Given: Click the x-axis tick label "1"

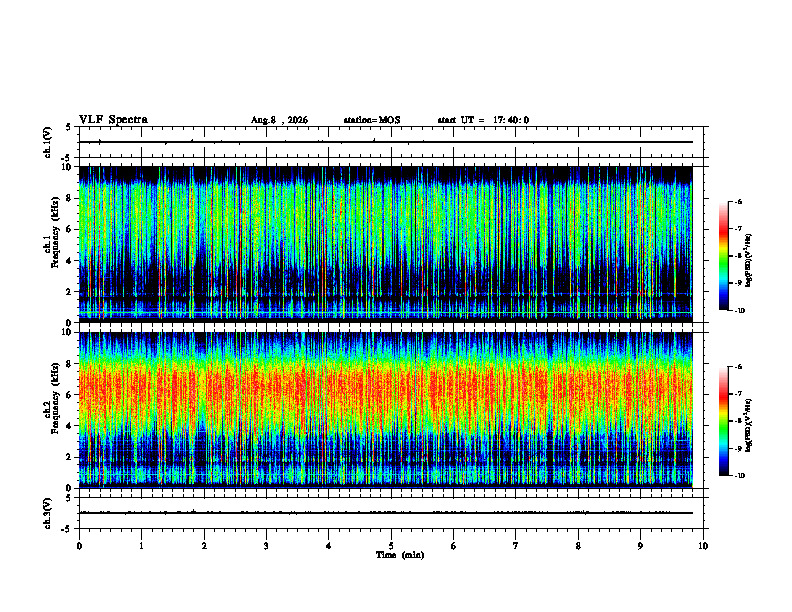Looking at the screenshot, I should [x=141, y=546].
